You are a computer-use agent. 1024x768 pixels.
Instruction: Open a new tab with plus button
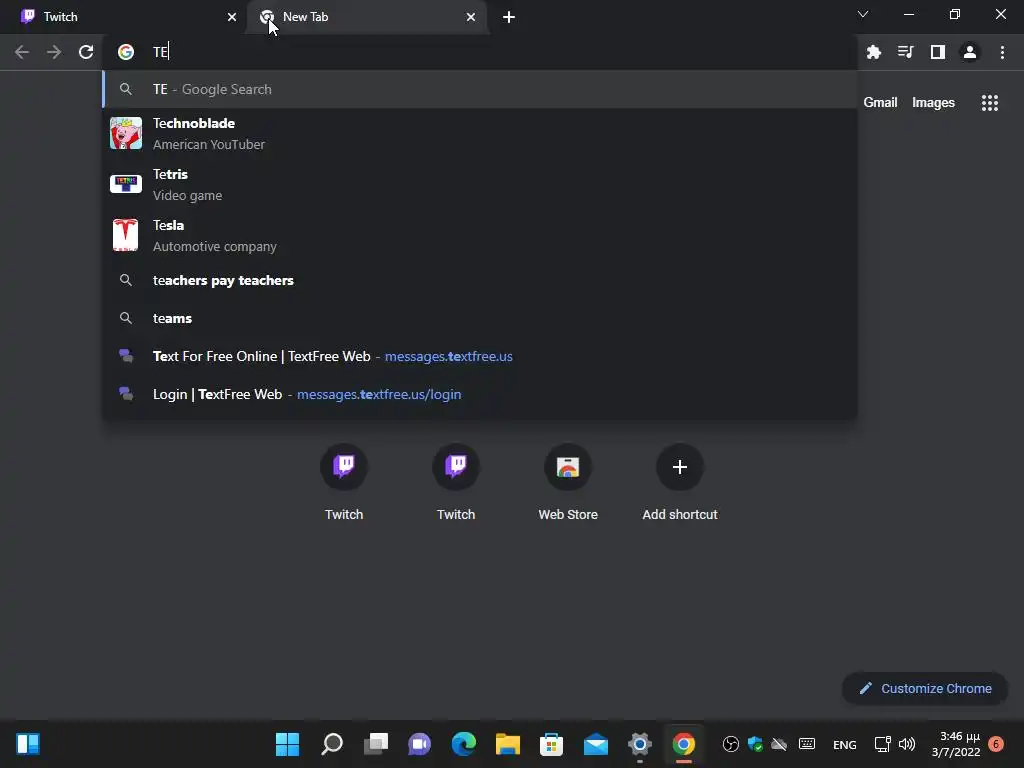tap(509, 17)
